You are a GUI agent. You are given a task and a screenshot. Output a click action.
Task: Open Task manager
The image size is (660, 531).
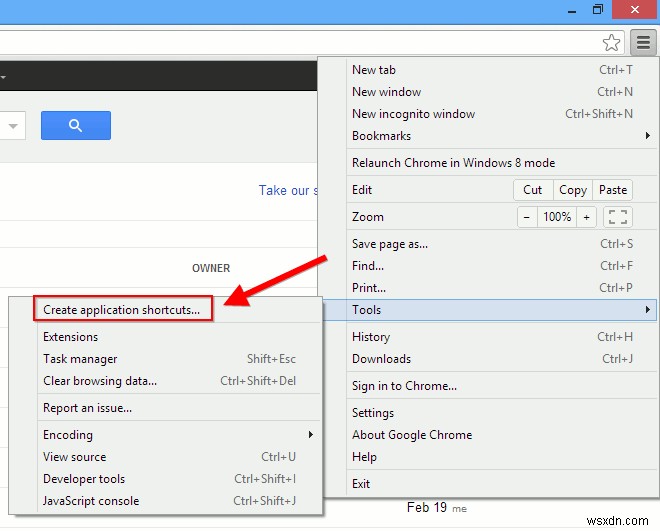pos(179,359)
